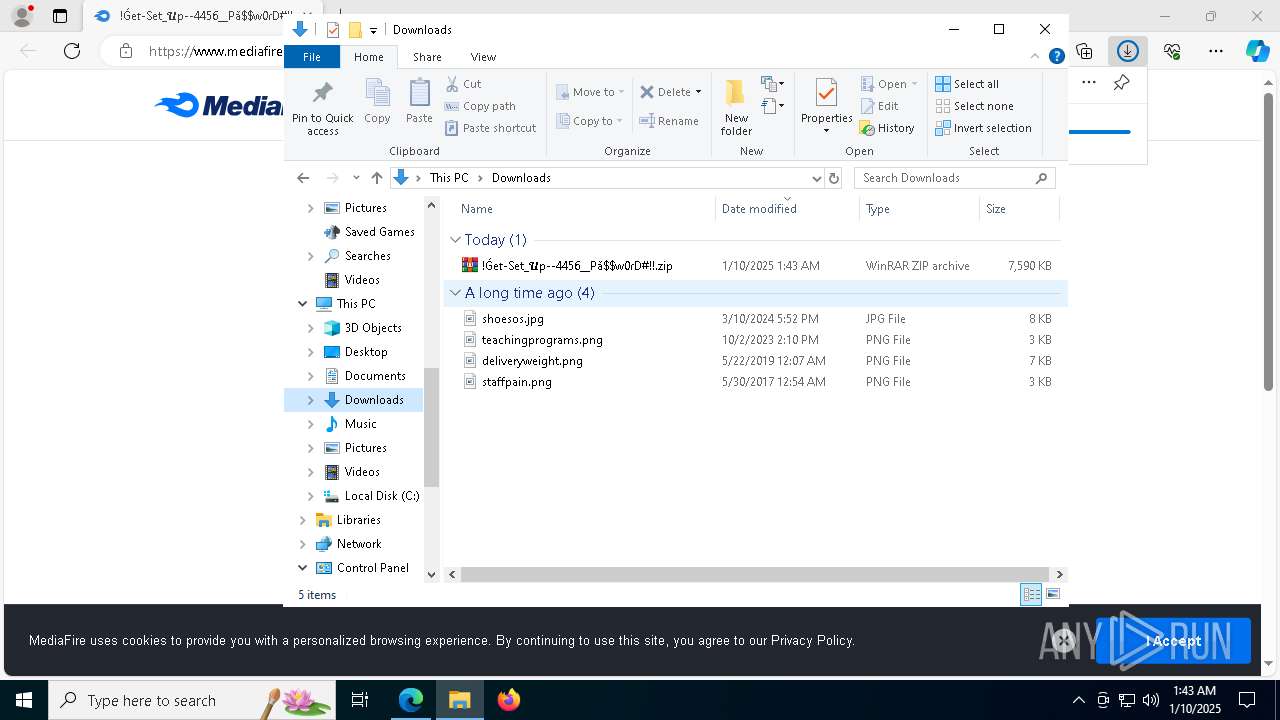
Task: Switch to the View ribbon tab
Action: [483, 57]
